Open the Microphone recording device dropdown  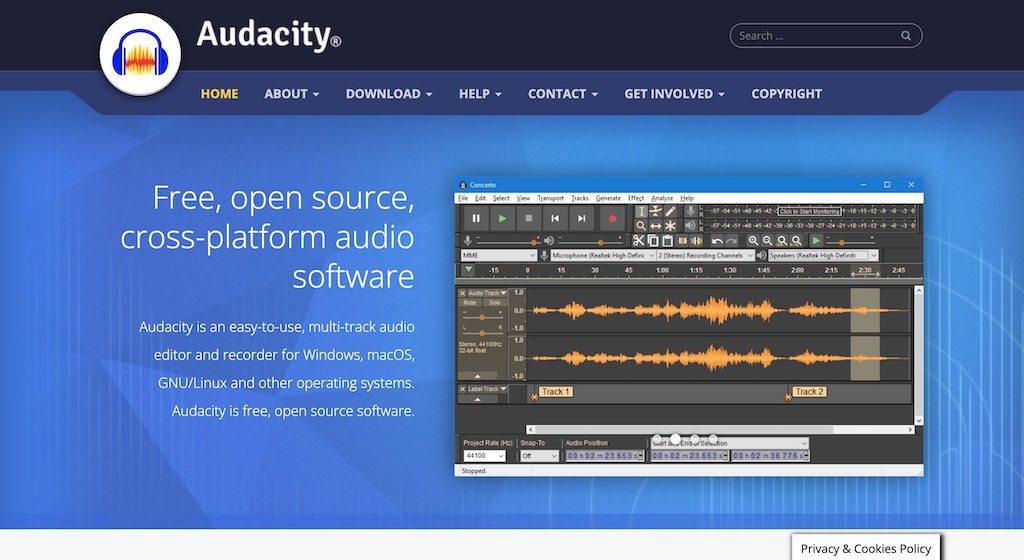603,255
